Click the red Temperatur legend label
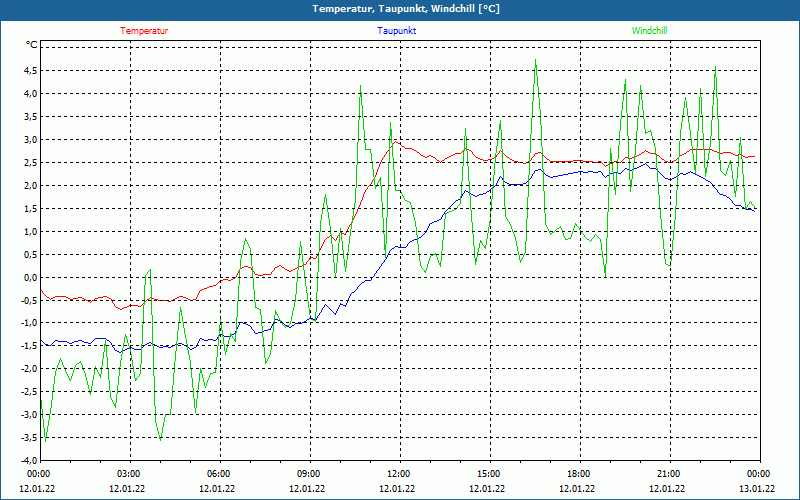The height and width of the screenshot is (500, 800). 144,31
